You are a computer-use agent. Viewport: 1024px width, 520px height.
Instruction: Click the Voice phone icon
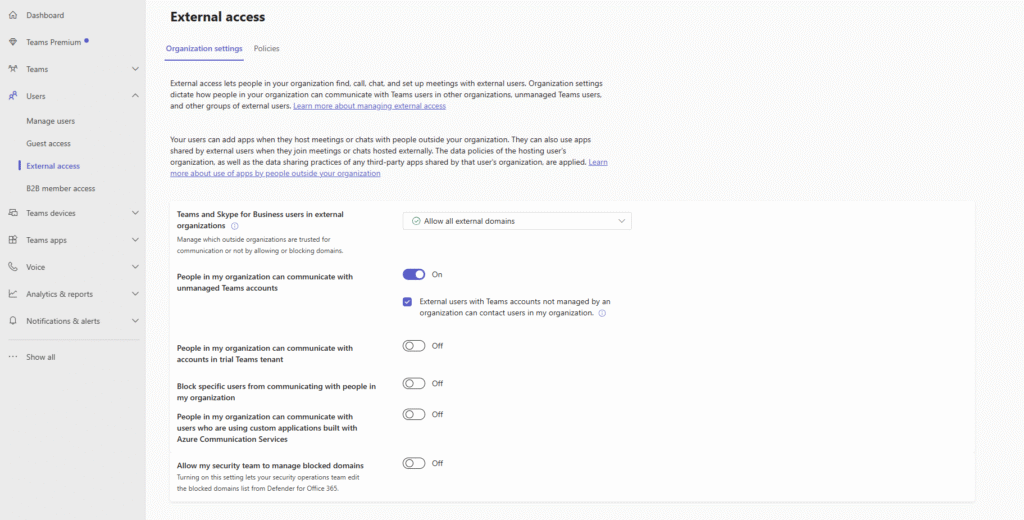[x=12, y=267]
